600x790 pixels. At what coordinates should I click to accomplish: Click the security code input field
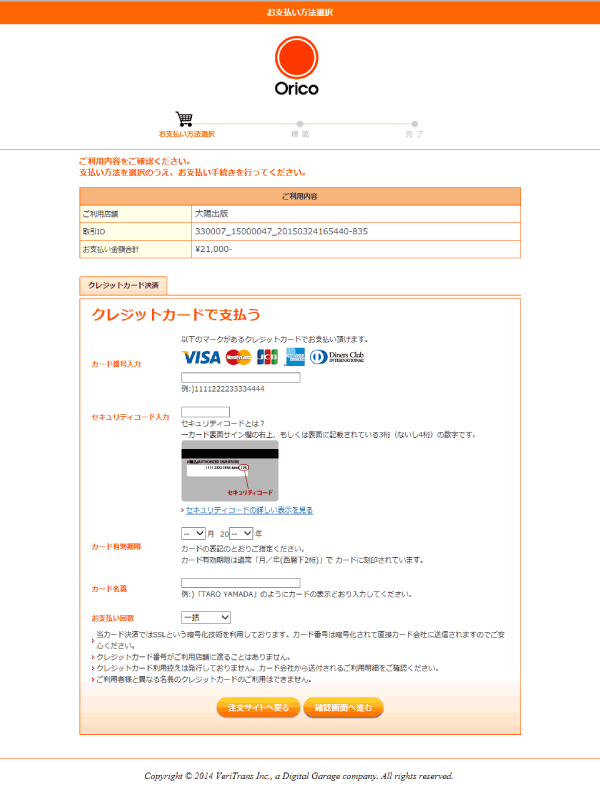point(205,412)
